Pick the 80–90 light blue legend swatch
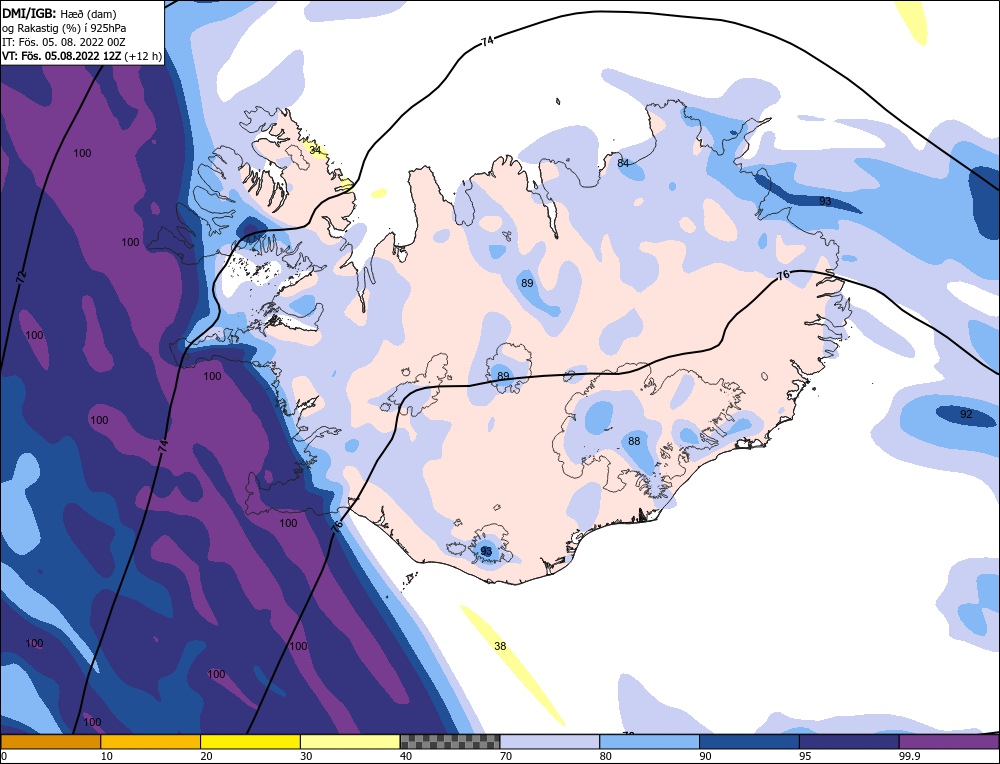Image resolution: width=1000 pixels, height=764 pixels. coord(649,742)
